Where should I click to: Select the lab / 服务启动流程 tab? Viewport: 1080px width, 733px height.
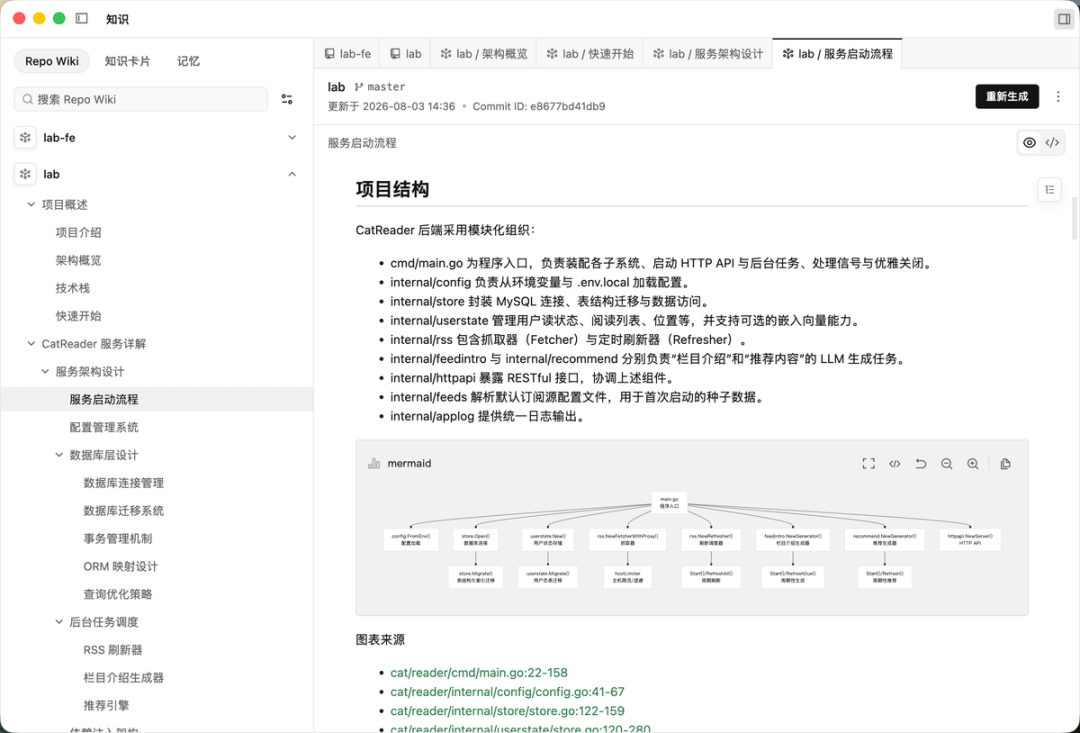coord(837,54)
